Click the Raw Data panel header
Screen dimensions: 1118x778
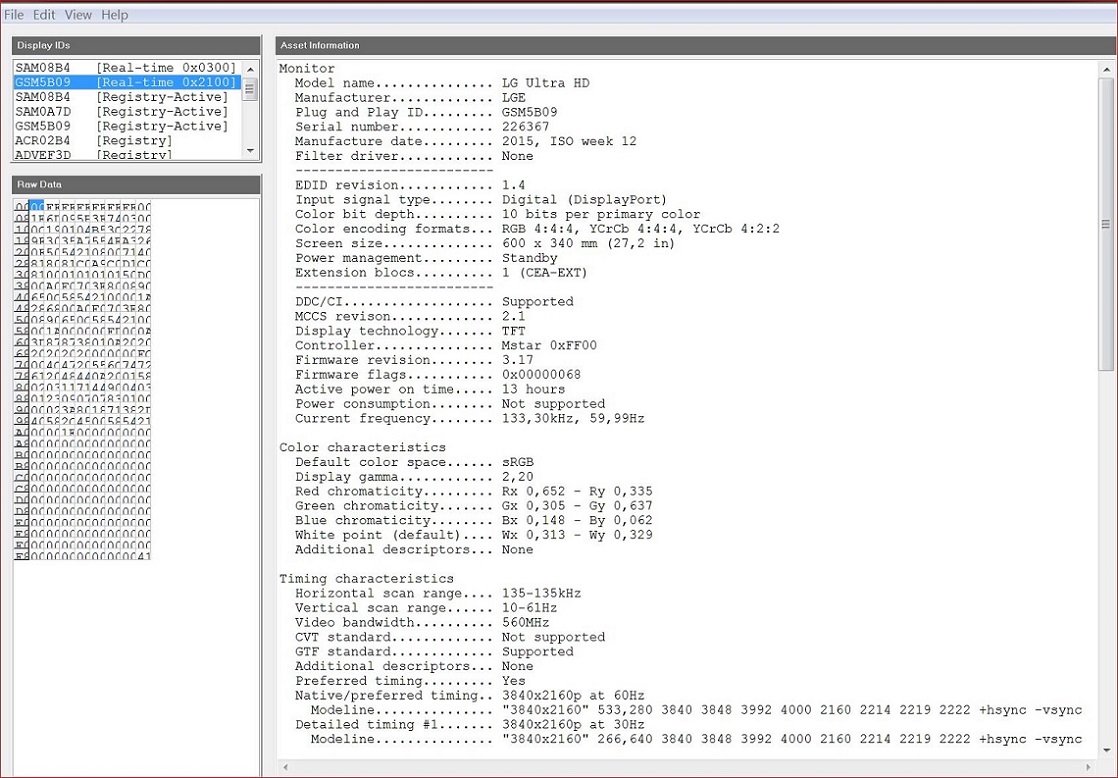click(135, 184)
